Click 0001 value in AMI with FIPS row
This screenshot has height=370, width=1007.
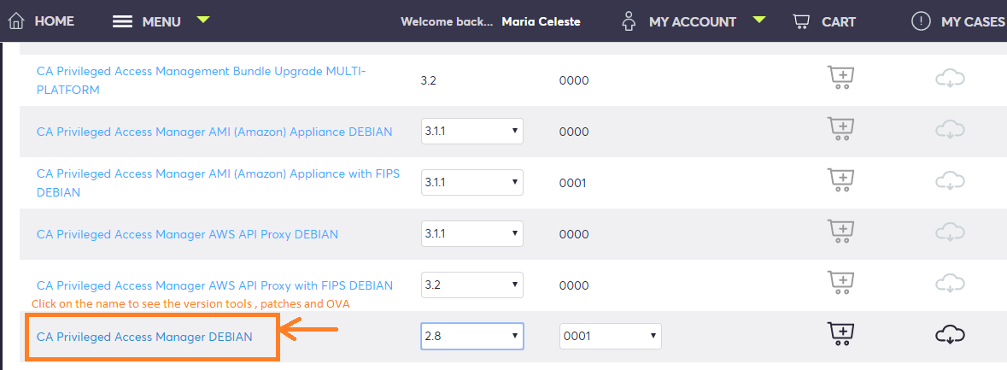point(573,183)
